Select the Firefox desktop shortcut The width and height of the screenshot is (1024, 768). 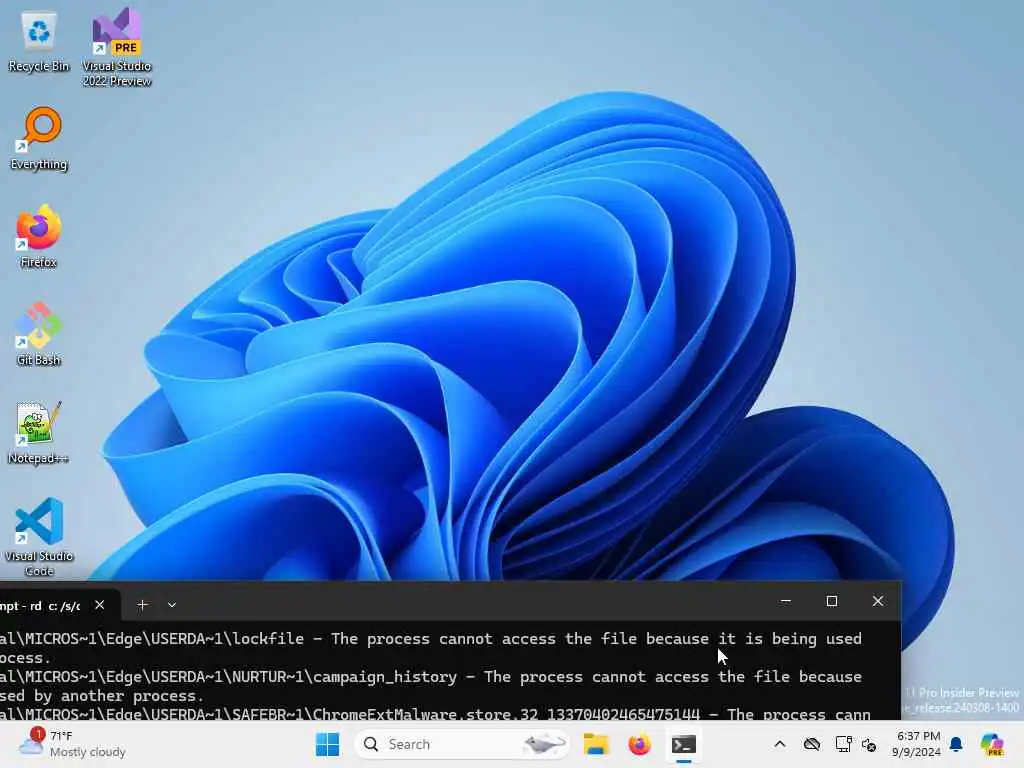[39, 236]
